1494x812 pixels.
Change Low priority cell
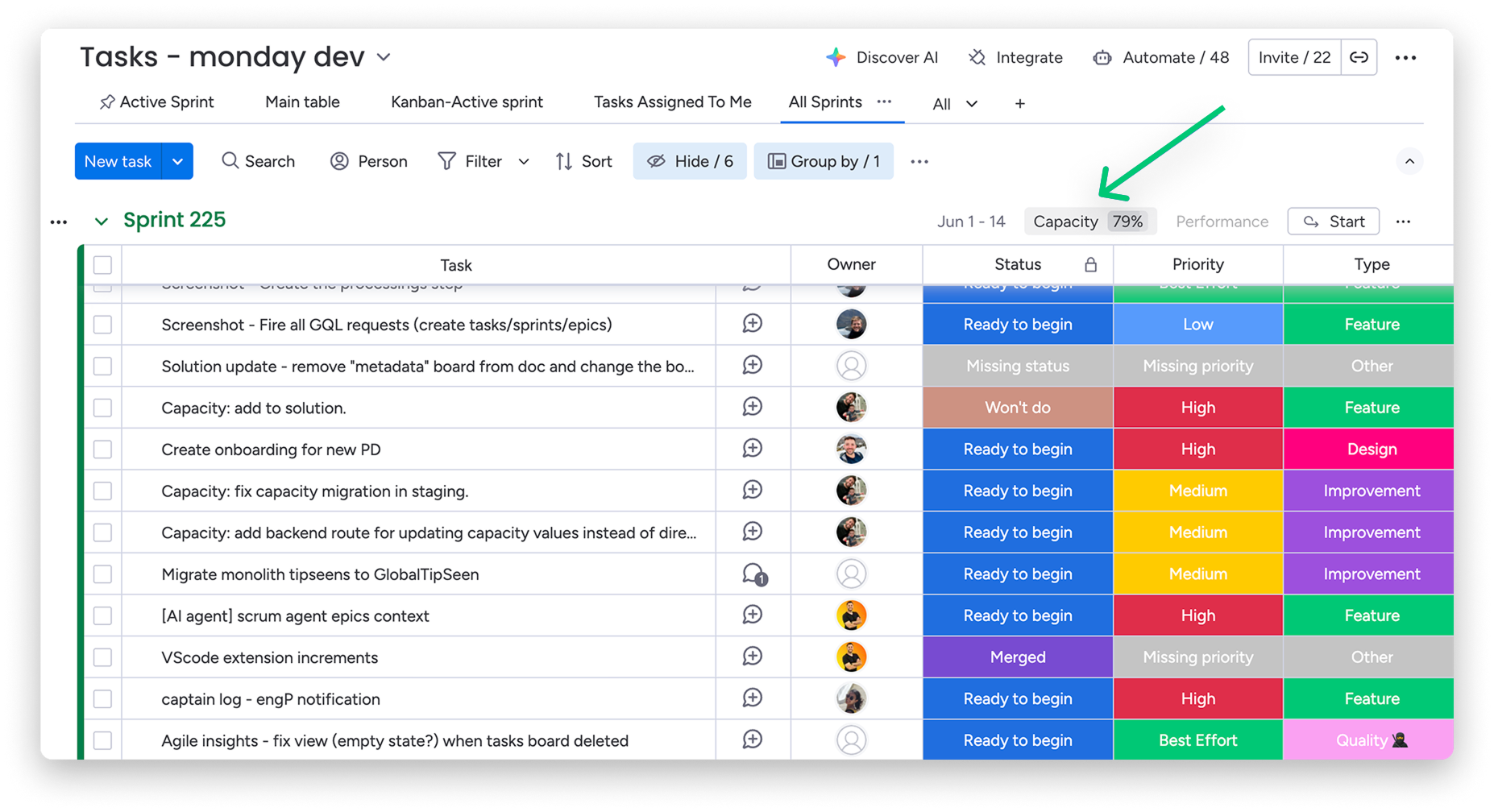pos(1198,325)
